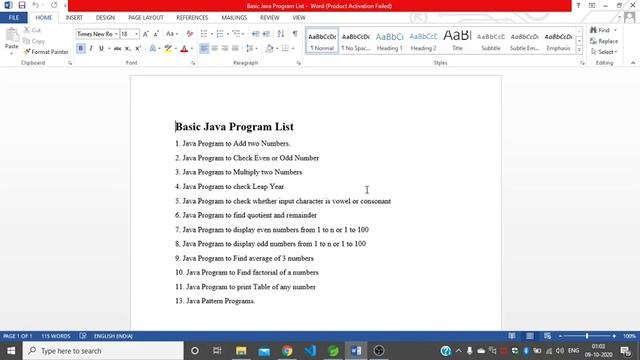Increase the paragraph indent

pyautogui.click(x=266, y=34)
